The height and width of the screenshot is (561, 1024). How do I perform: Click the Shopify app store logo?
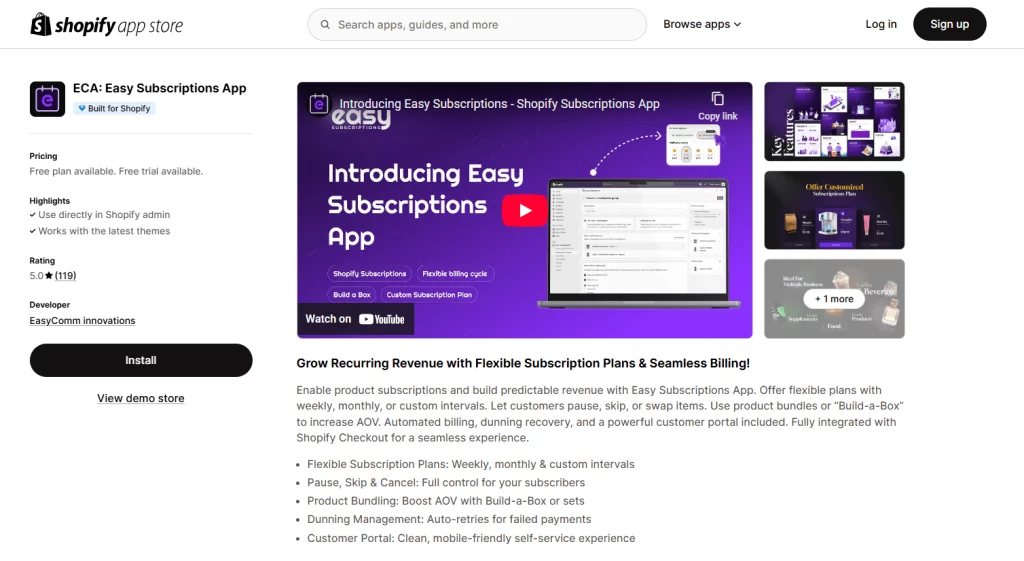106,25
